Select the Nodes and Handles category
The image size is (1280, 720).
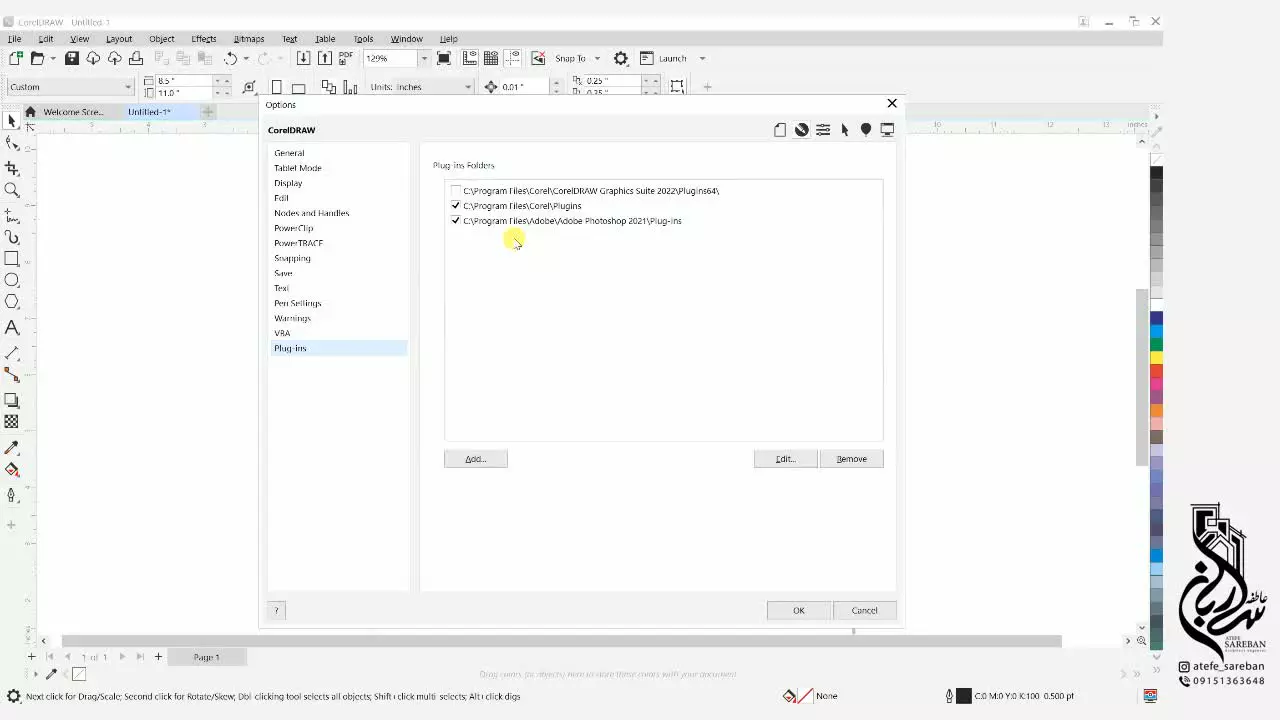[x=312, y=213]
